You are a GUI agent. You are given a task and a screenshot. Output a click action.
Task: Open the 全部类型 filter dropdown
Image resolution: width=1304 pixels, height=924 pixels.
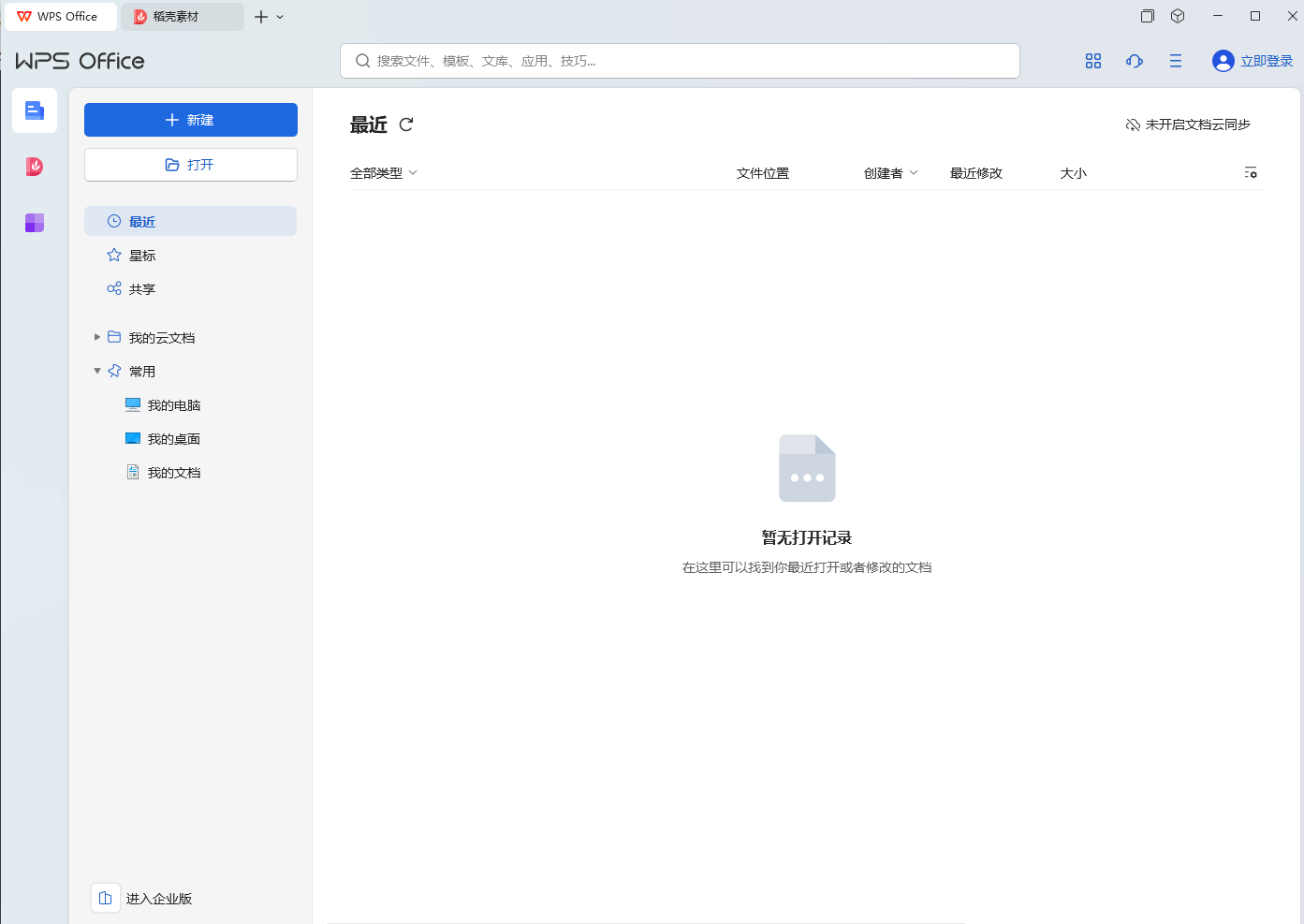tap(384, 173)
